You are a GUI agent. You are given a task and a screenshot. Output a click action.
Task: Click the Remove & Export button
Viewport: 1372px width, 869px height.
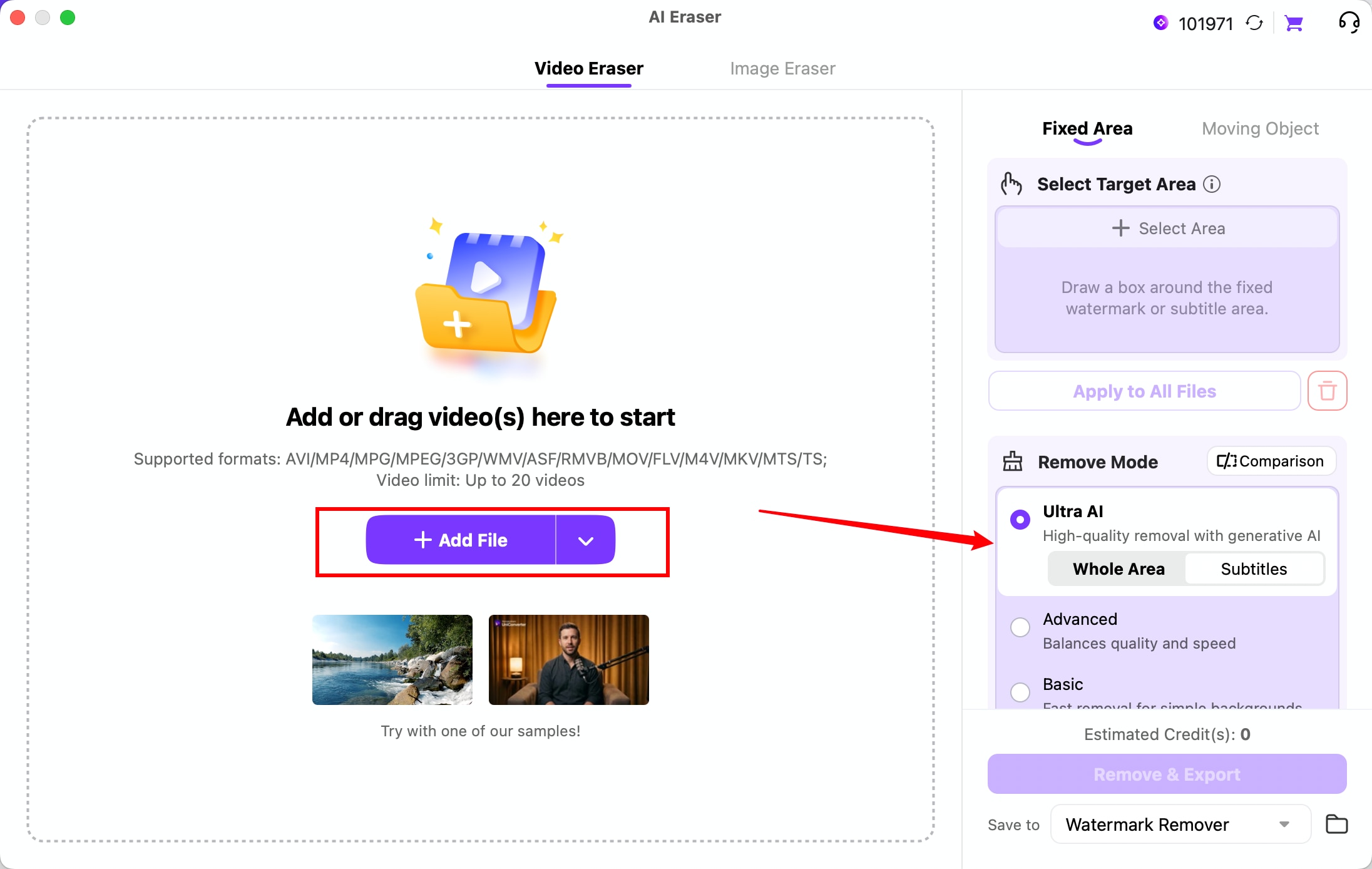1167,774
